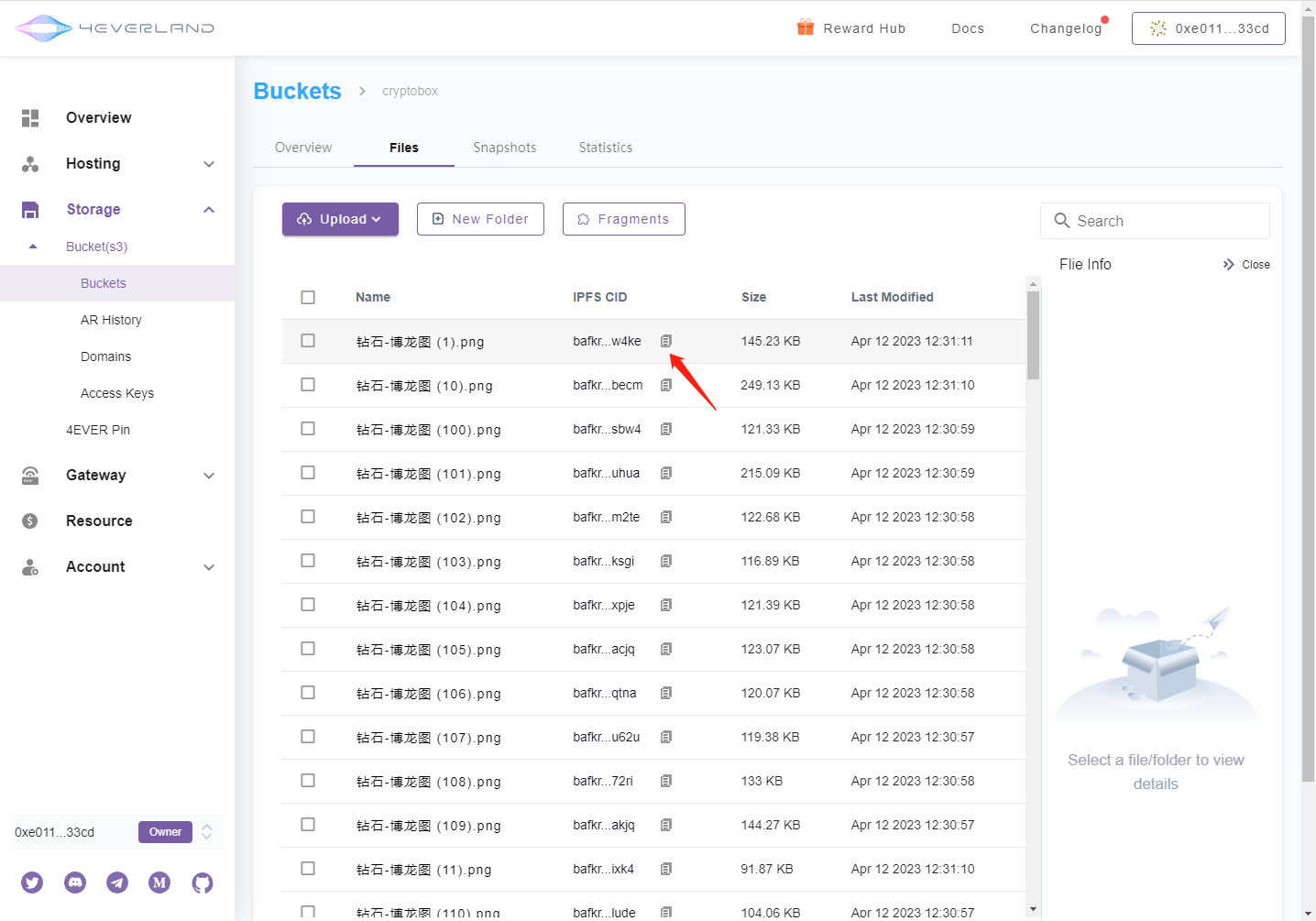
Task: Open Reward Hub gift icon
Action: pyautogui.click(x=806, y=27)
